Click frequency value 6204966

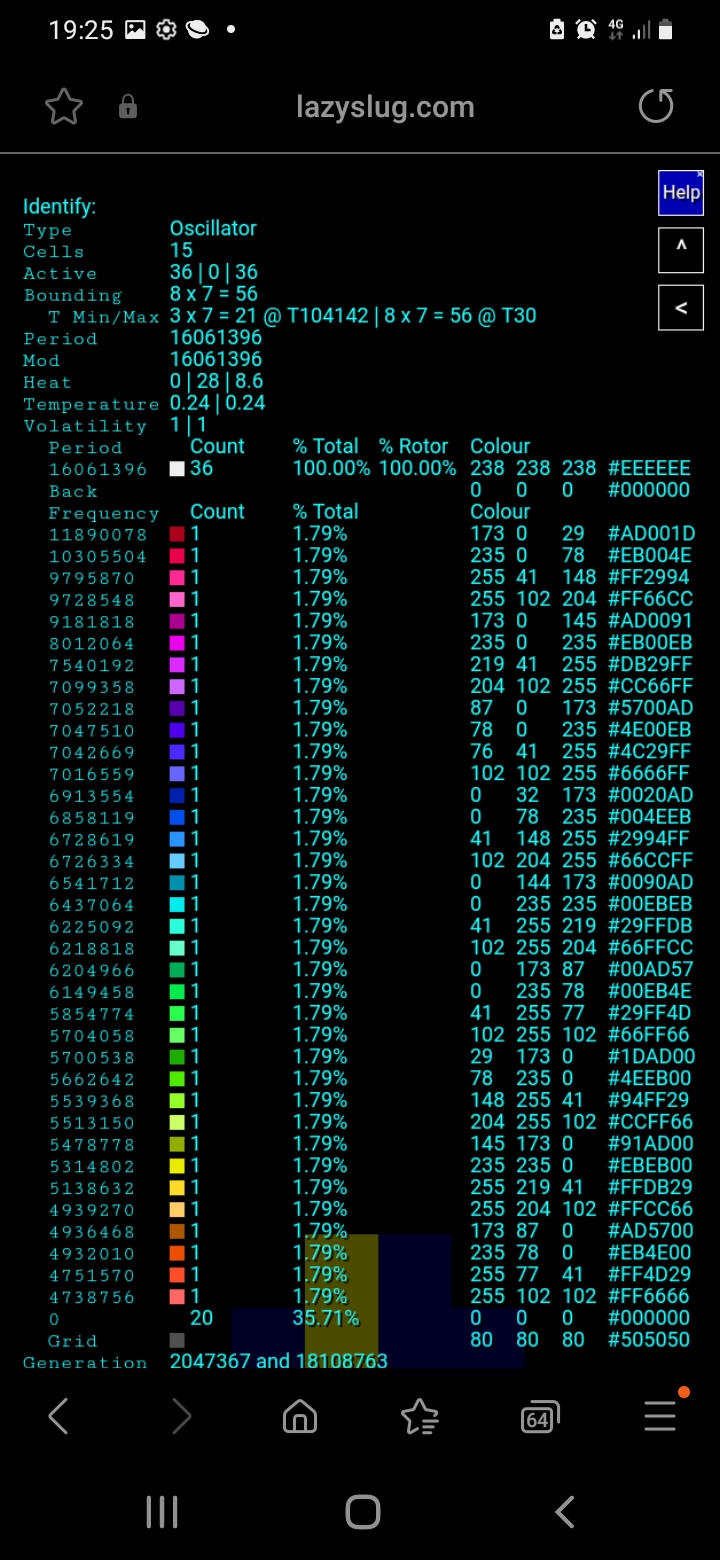[x=92, y=970]
